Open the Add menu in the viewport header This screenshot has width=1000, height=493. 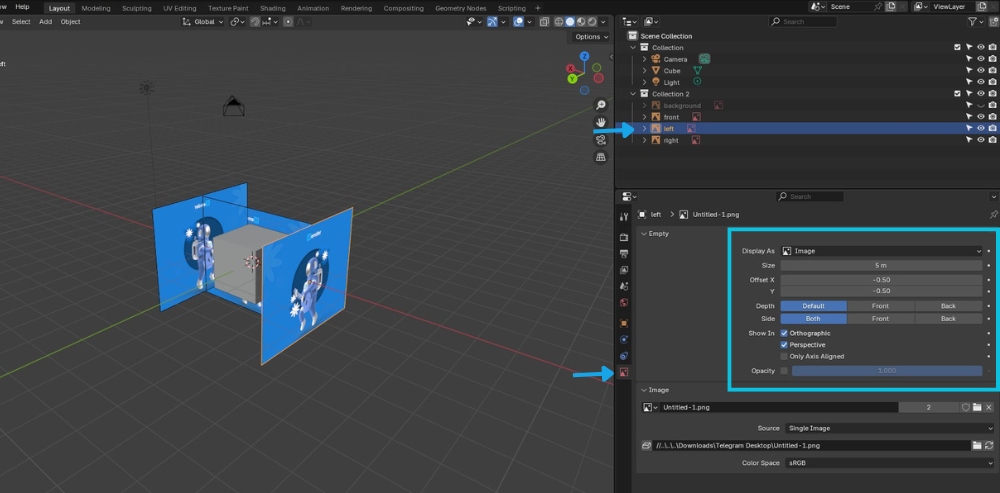45,21
